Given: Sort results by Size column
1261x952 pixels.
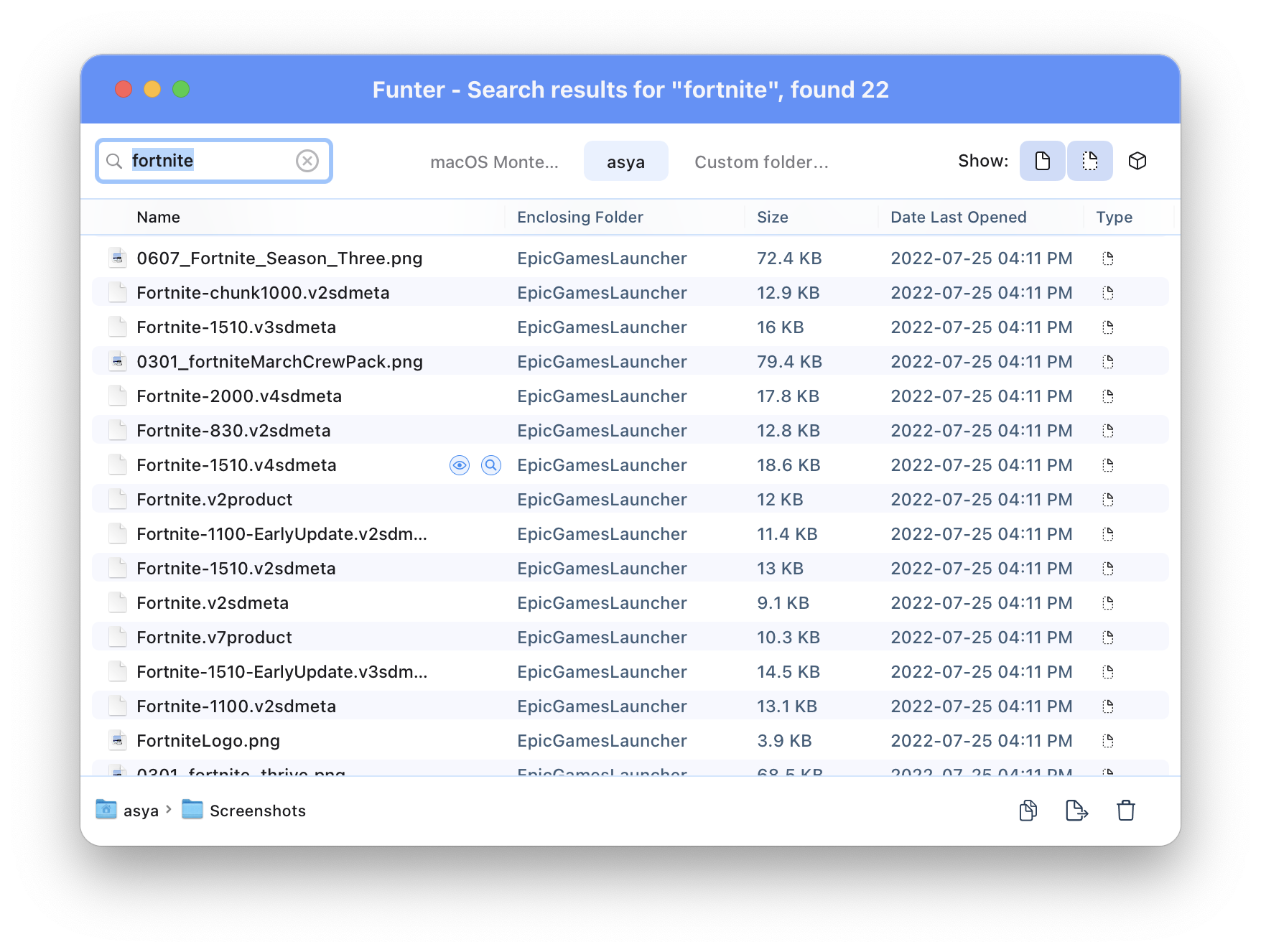Looking at the screenshot, I should tap(773, 218).
